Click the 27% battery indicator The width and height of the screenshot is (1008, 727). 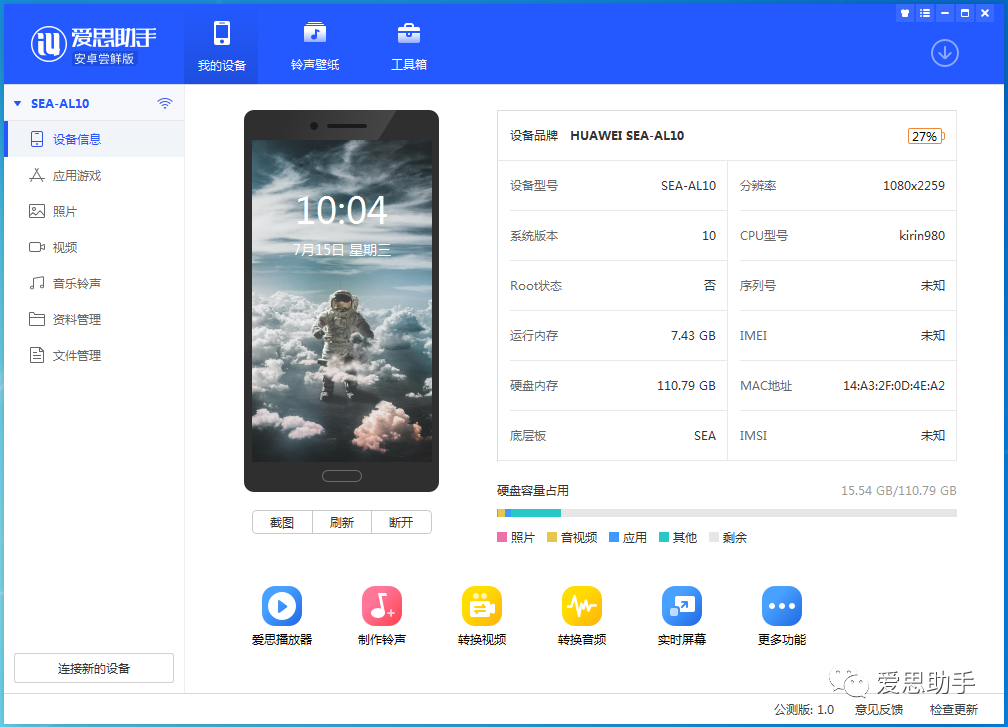(926, 136)
